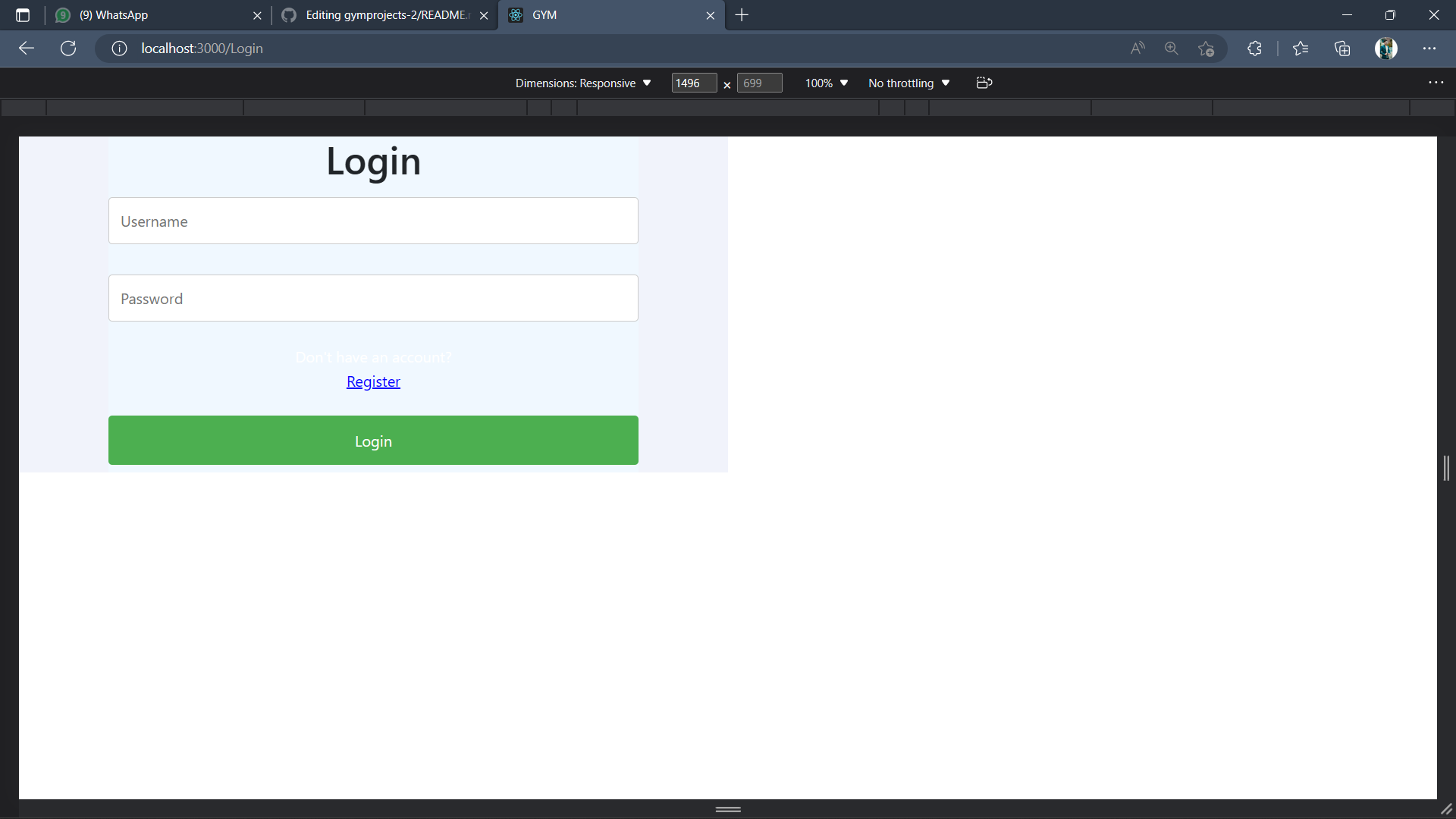
Task: Open Read aloud icon in address bar
Action: (x=1137, y=49)
